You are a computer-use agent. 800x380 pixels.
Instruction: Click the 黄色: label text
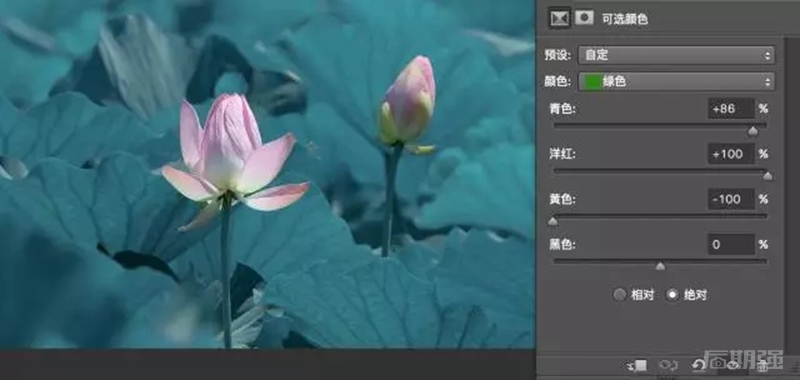(562, 199)
